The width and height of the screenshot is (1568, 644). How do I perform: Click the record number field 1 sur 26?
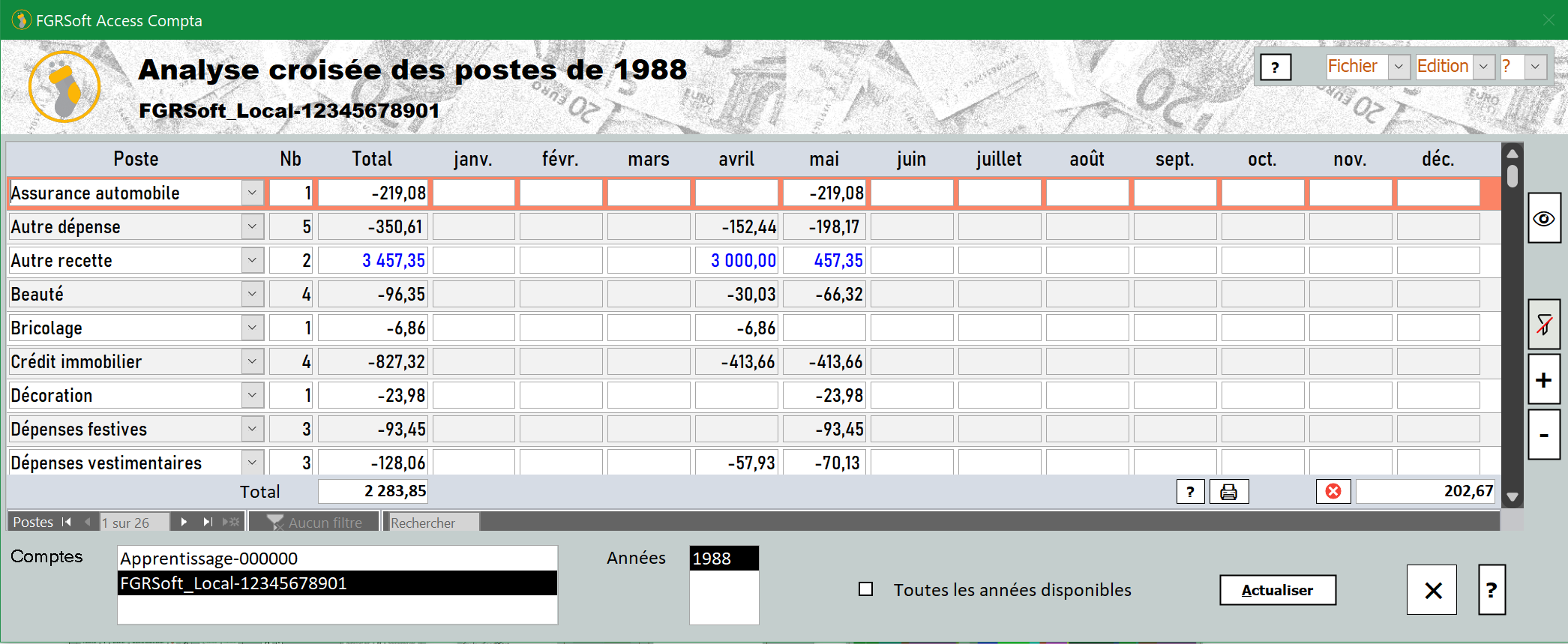(135, 522)
